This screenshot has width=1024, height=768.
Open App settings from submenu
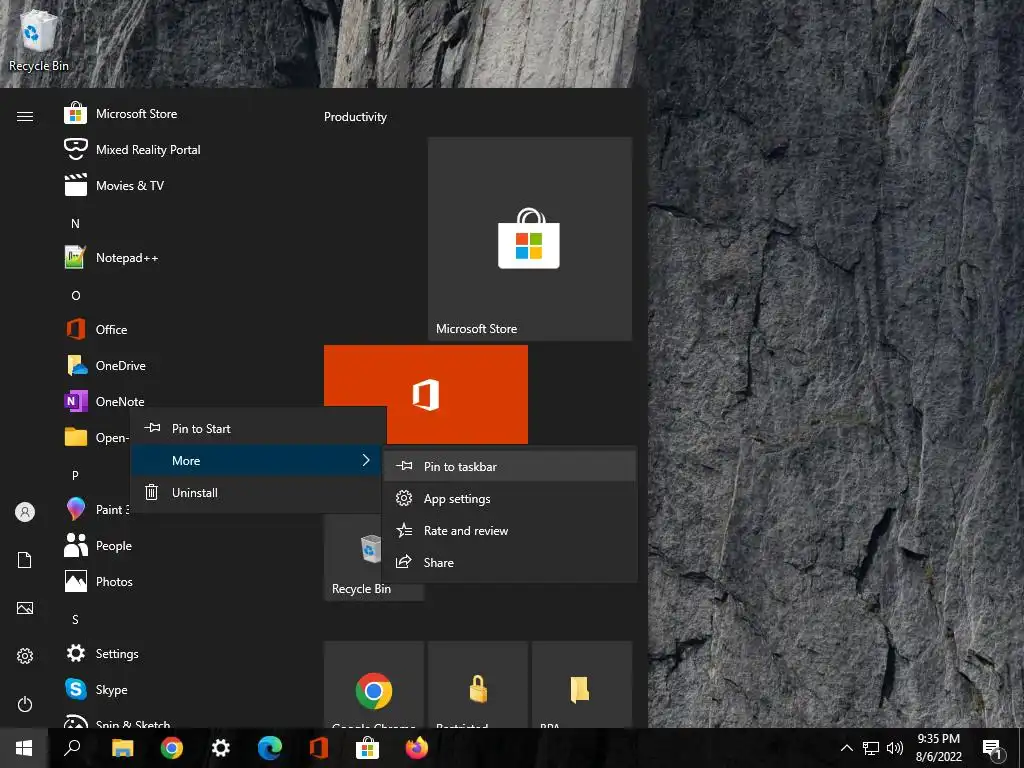coord(509,498)
